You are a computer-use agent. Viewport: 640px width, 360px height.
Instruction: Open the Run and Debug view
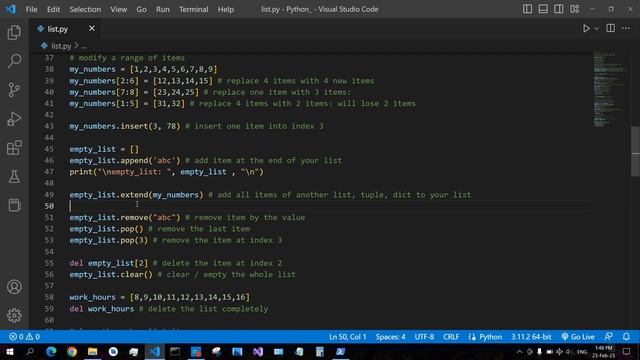pos(14,119)
